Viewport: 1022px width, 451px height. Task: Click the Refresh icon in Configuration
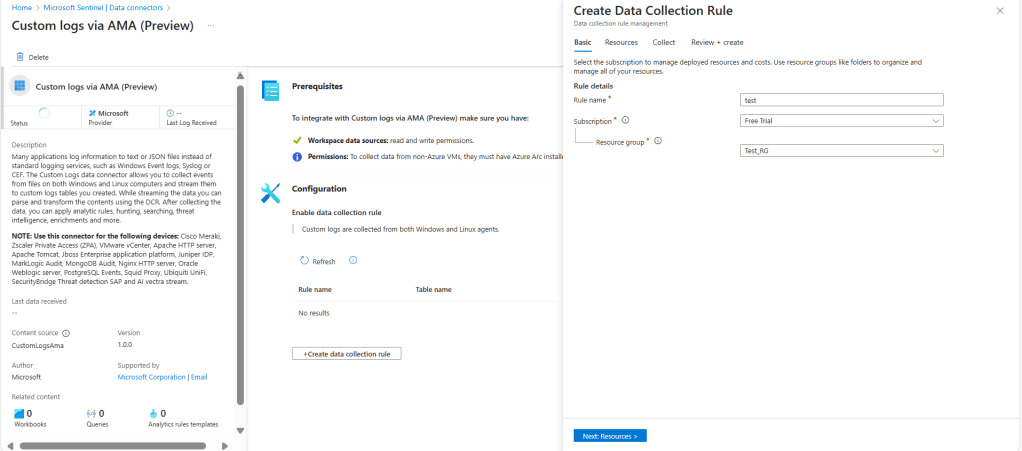coord(306,261)
